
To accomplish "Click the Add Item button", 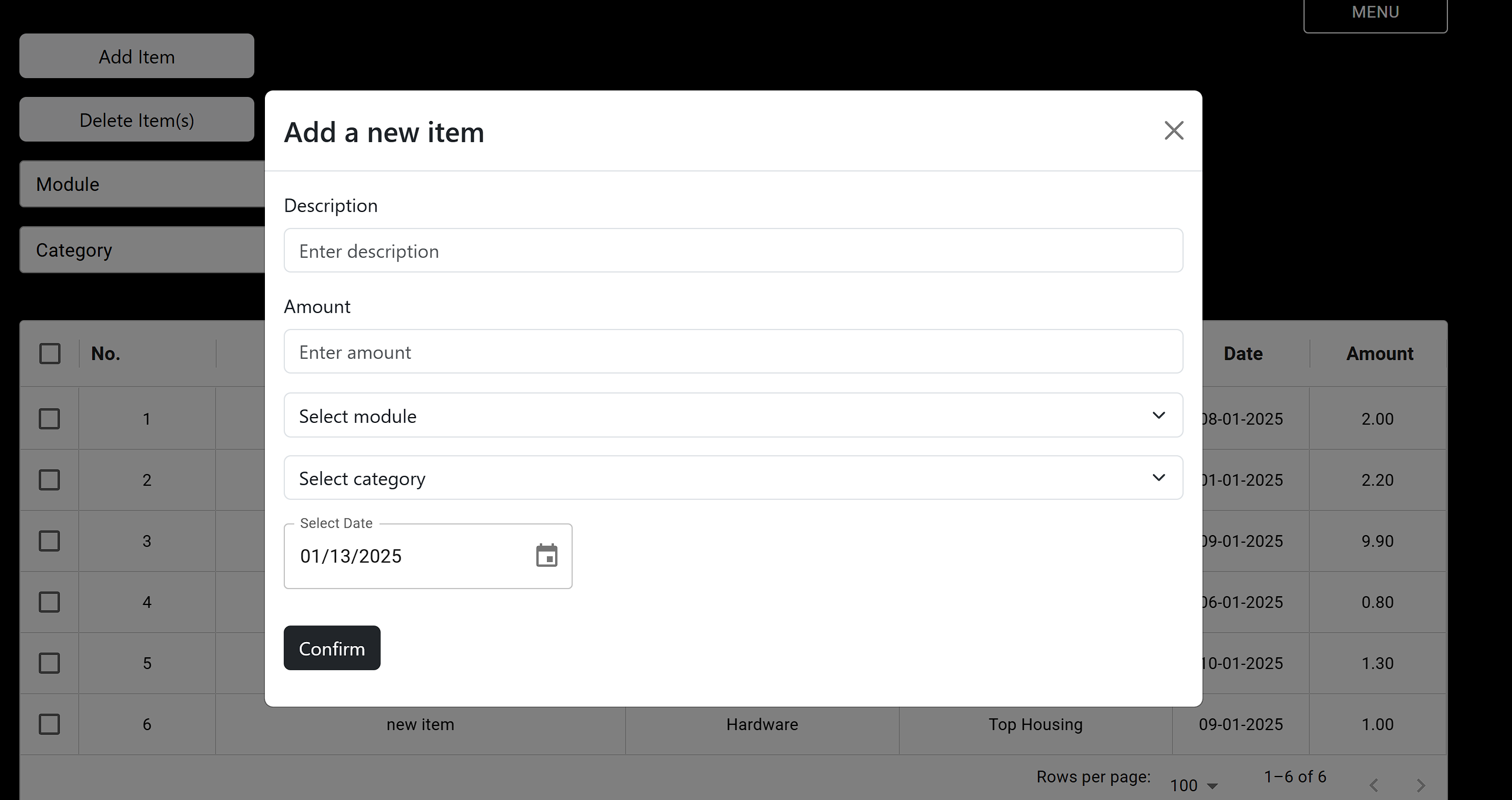I will [137, 56].
